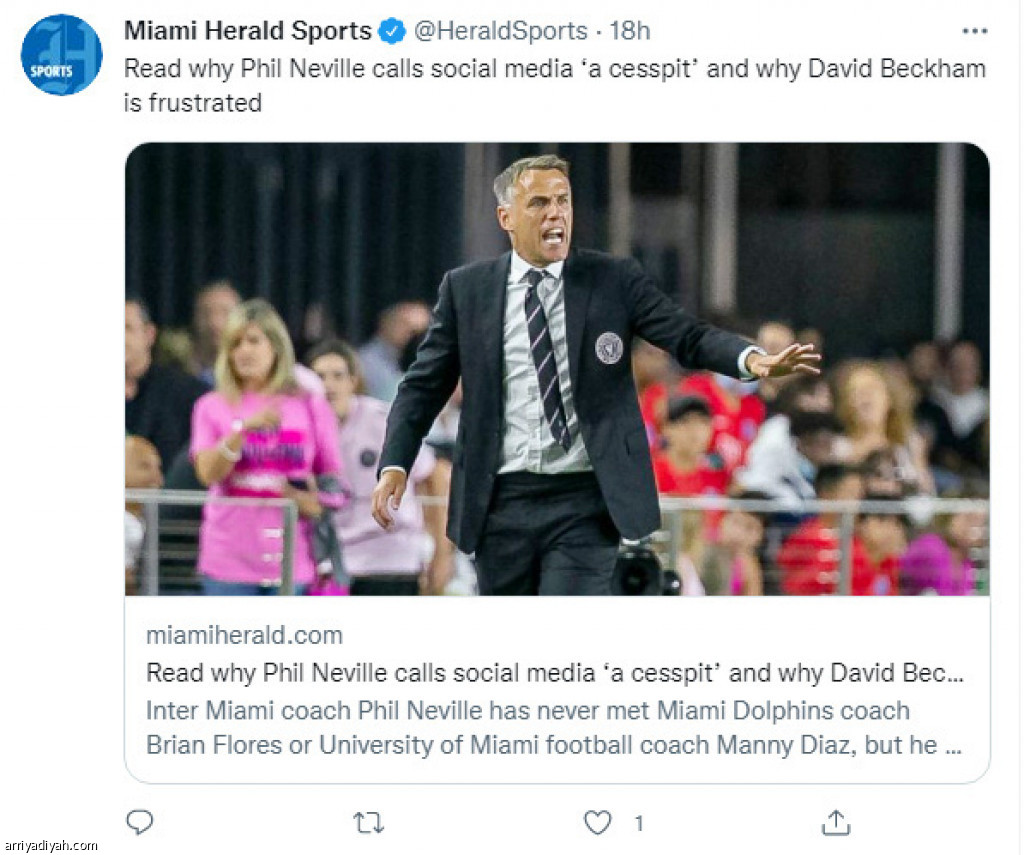
Task: Like the tweet with heart icon
Action: pos(597,822)
